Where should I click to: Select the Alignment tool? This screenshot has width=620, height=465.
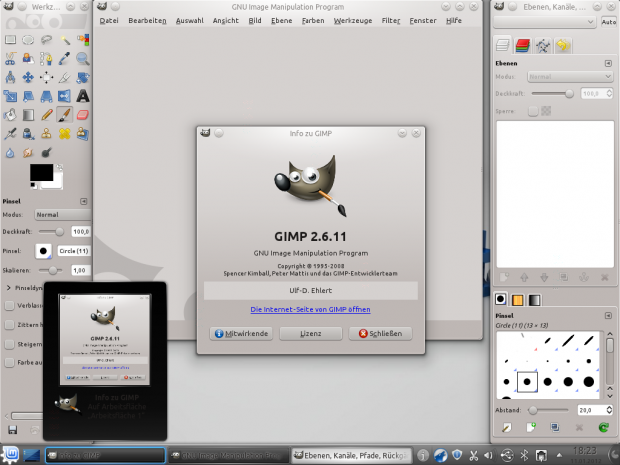pyautogui.click(x=46, y=77)
